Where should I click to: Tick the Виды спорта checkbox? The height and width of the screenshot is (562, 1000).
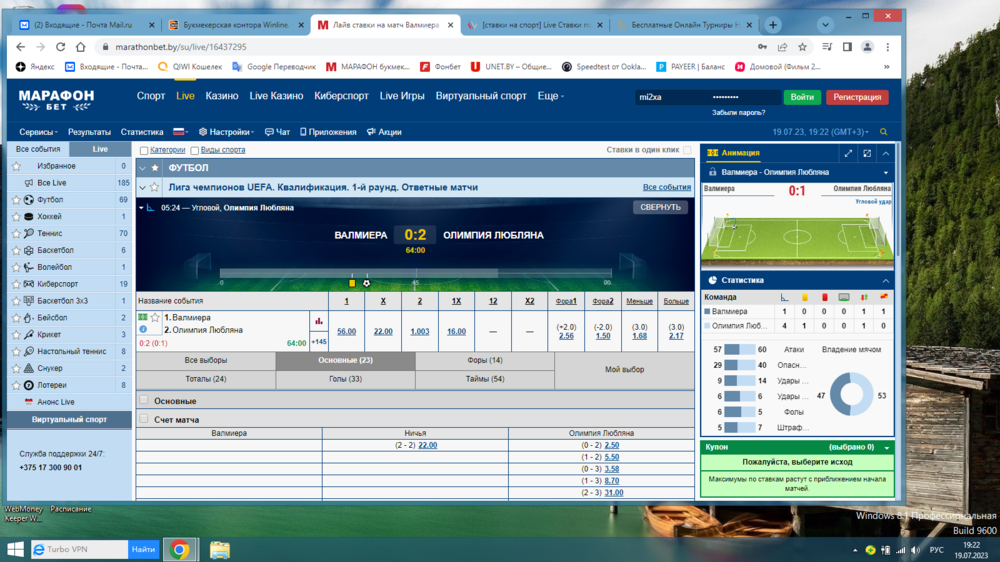coord(195,150)
